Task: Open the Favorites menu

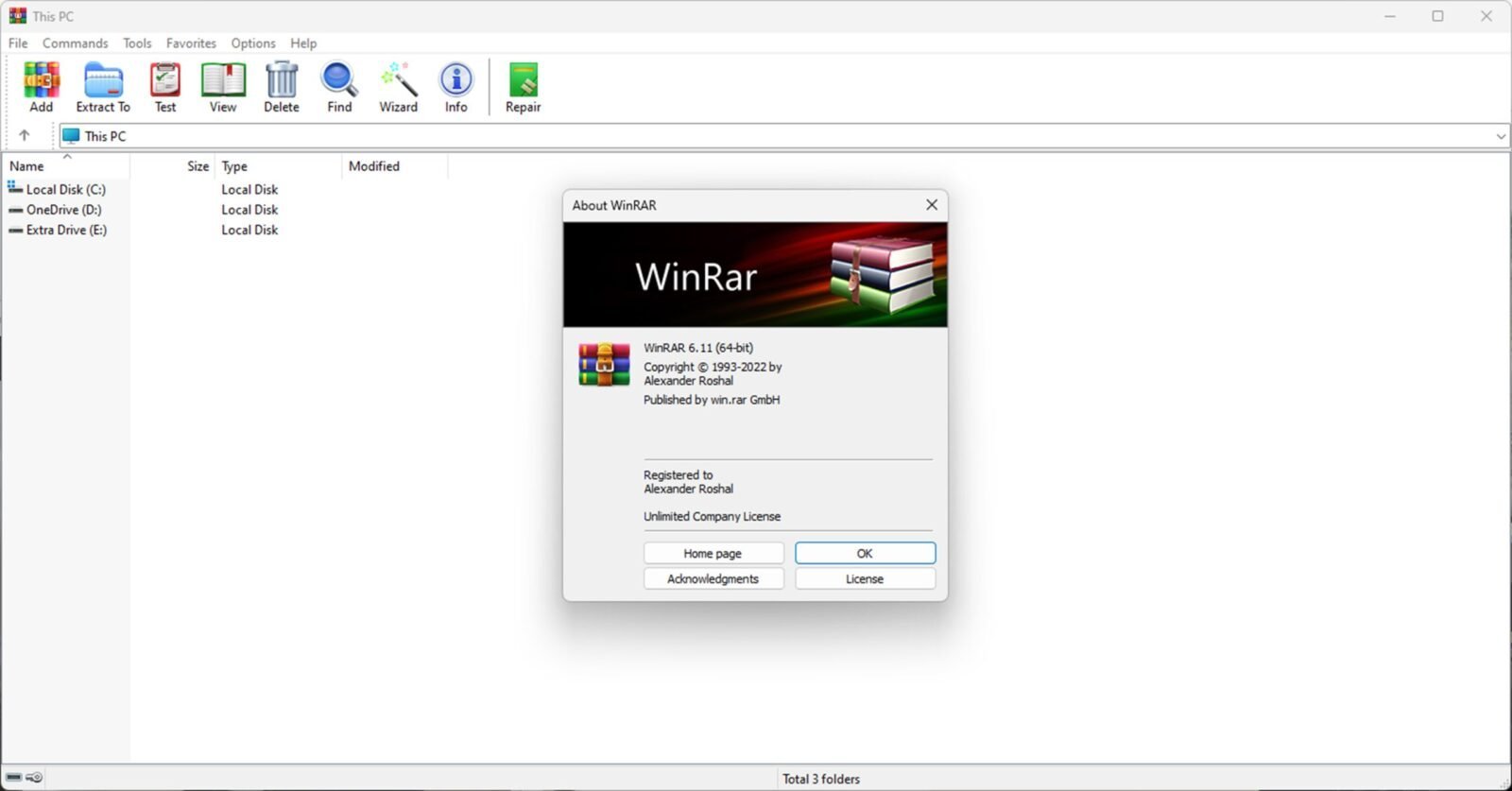Action: point(191,43)
